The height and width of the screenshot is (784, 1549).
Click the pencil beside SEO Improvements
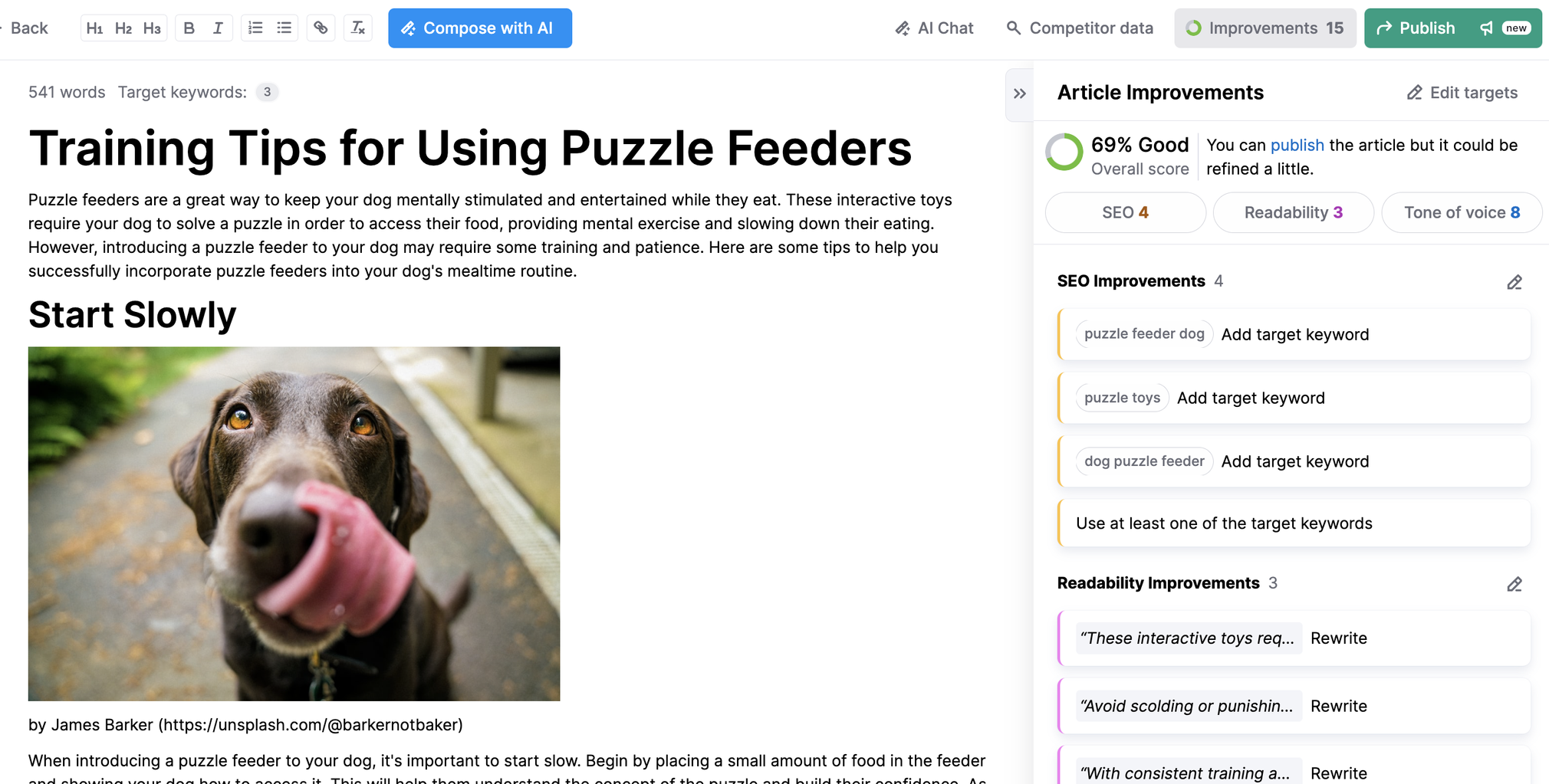click(1514, 282)
